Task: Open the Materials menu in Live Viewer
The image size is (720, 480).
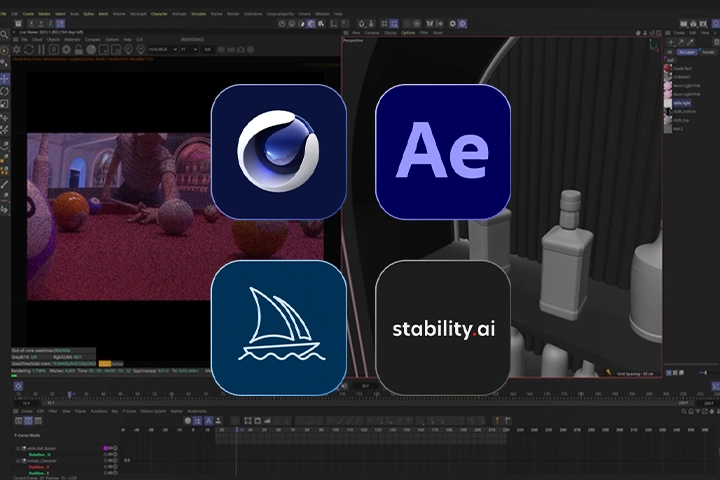Action: [72, 40]
